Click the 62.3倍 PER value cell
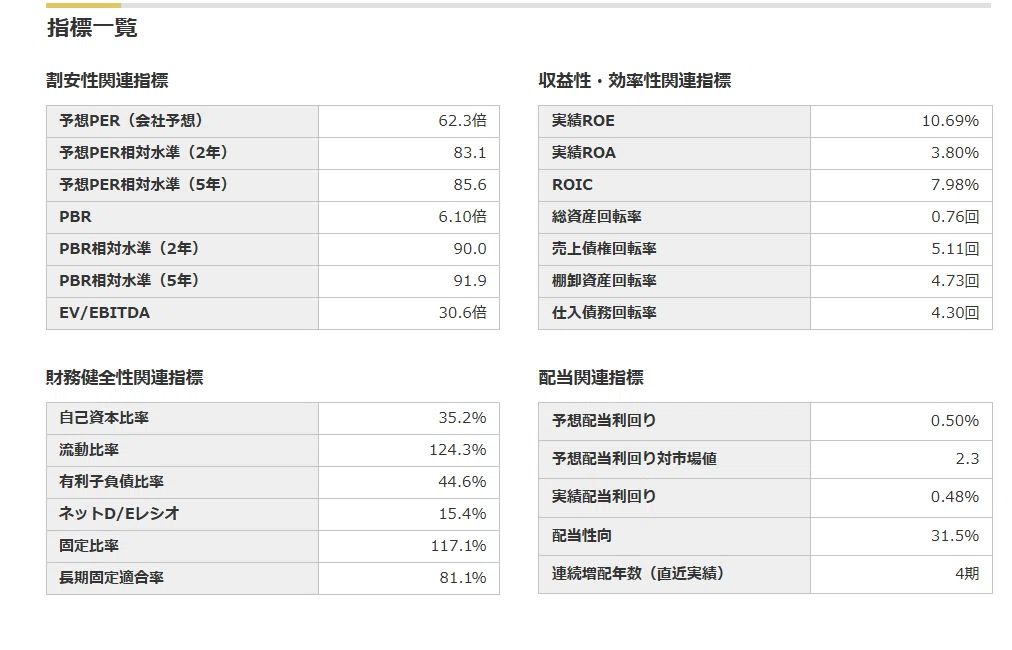This screenshot has height=650, width=1012. (409, 121)
